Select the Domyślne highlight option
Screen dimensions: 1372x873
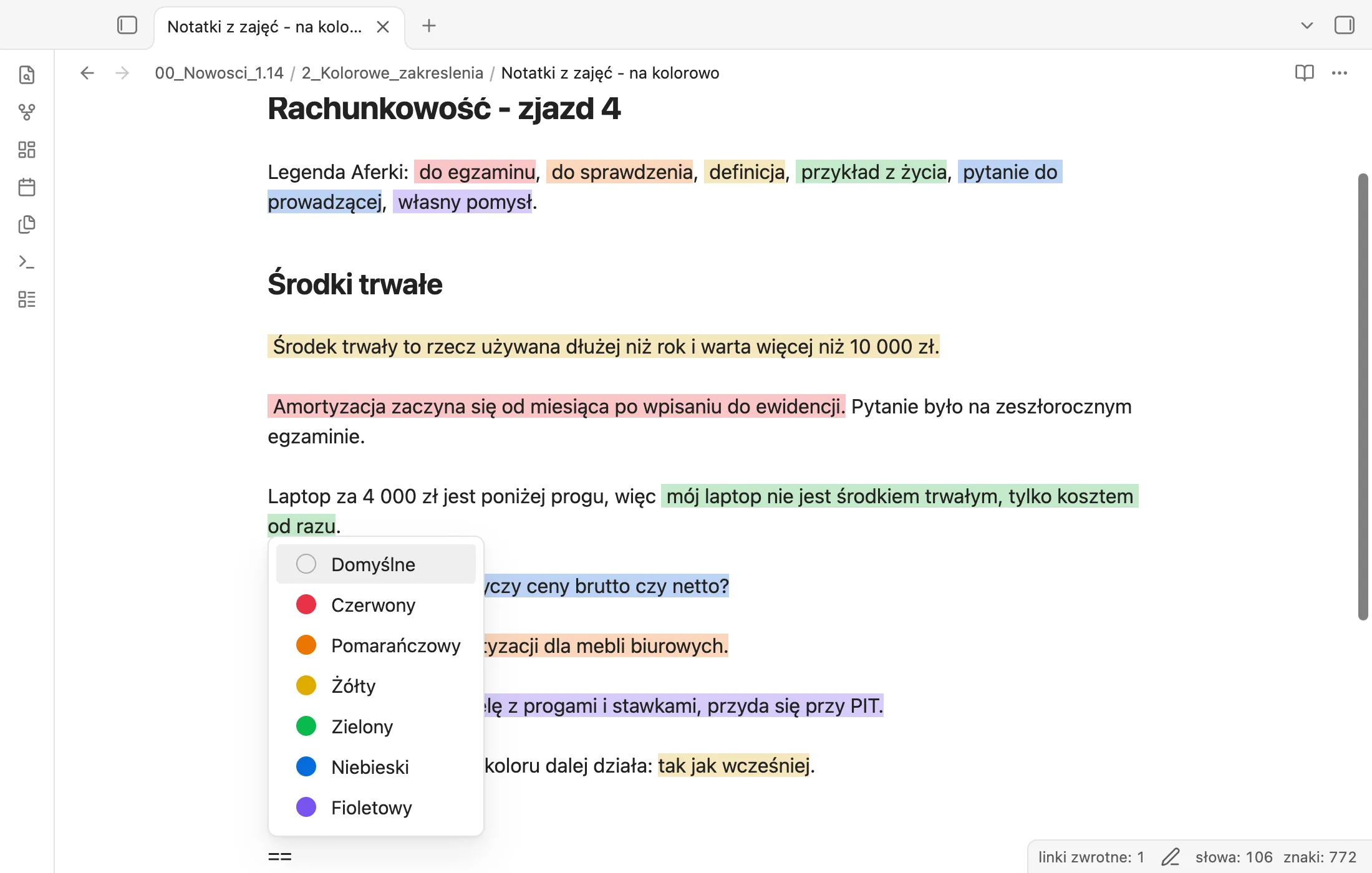click(376, 564)
